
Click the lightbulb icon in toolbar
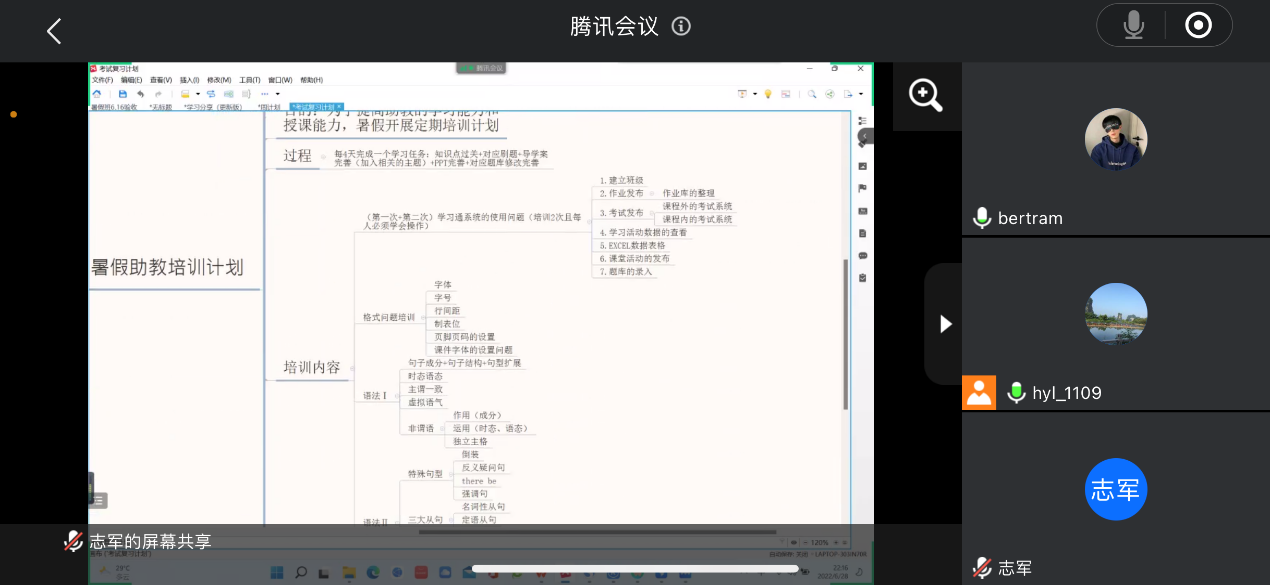768,94
